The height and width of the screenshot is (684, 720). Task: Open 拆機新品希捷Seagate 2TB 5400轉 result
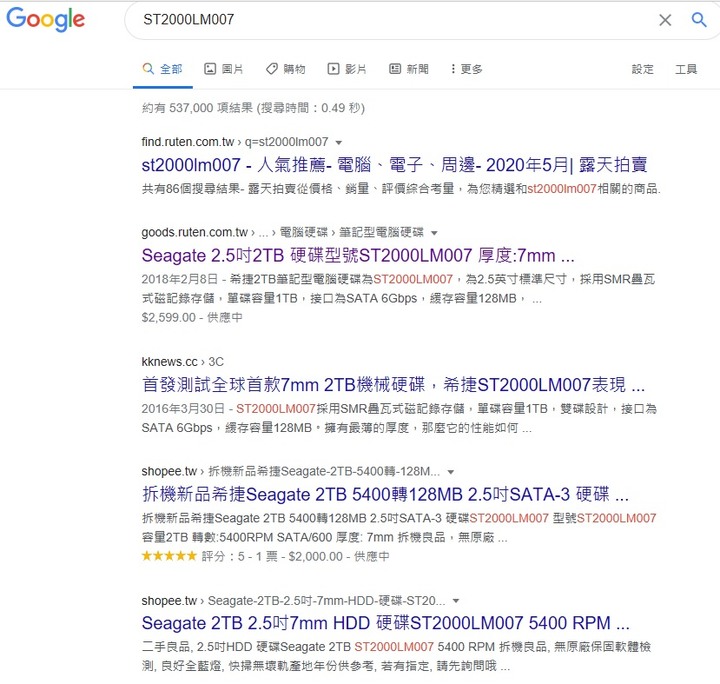point(385,495)
